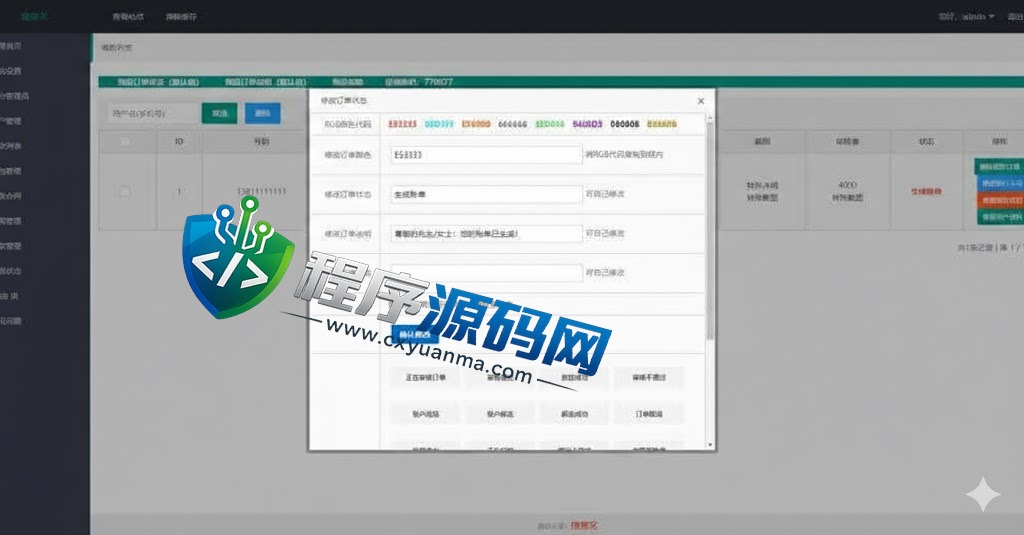
Task: Focus the search input in the background page
Action: point(152,114)
